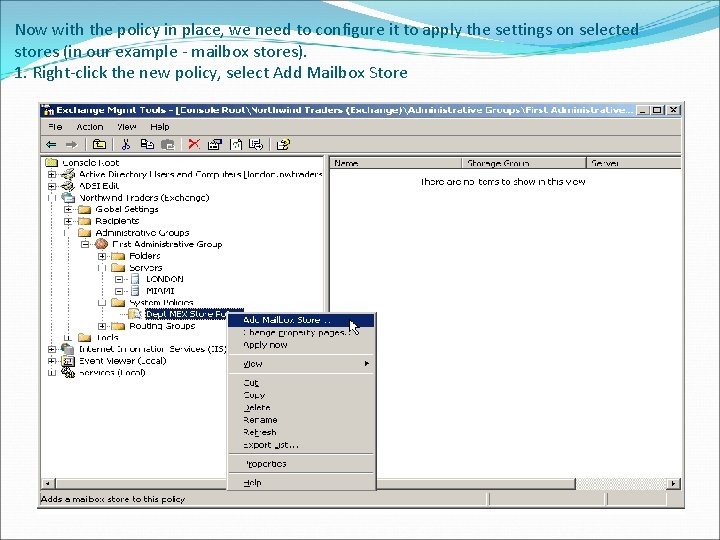Click the Paste toolbar icon

tap(168, 145)
